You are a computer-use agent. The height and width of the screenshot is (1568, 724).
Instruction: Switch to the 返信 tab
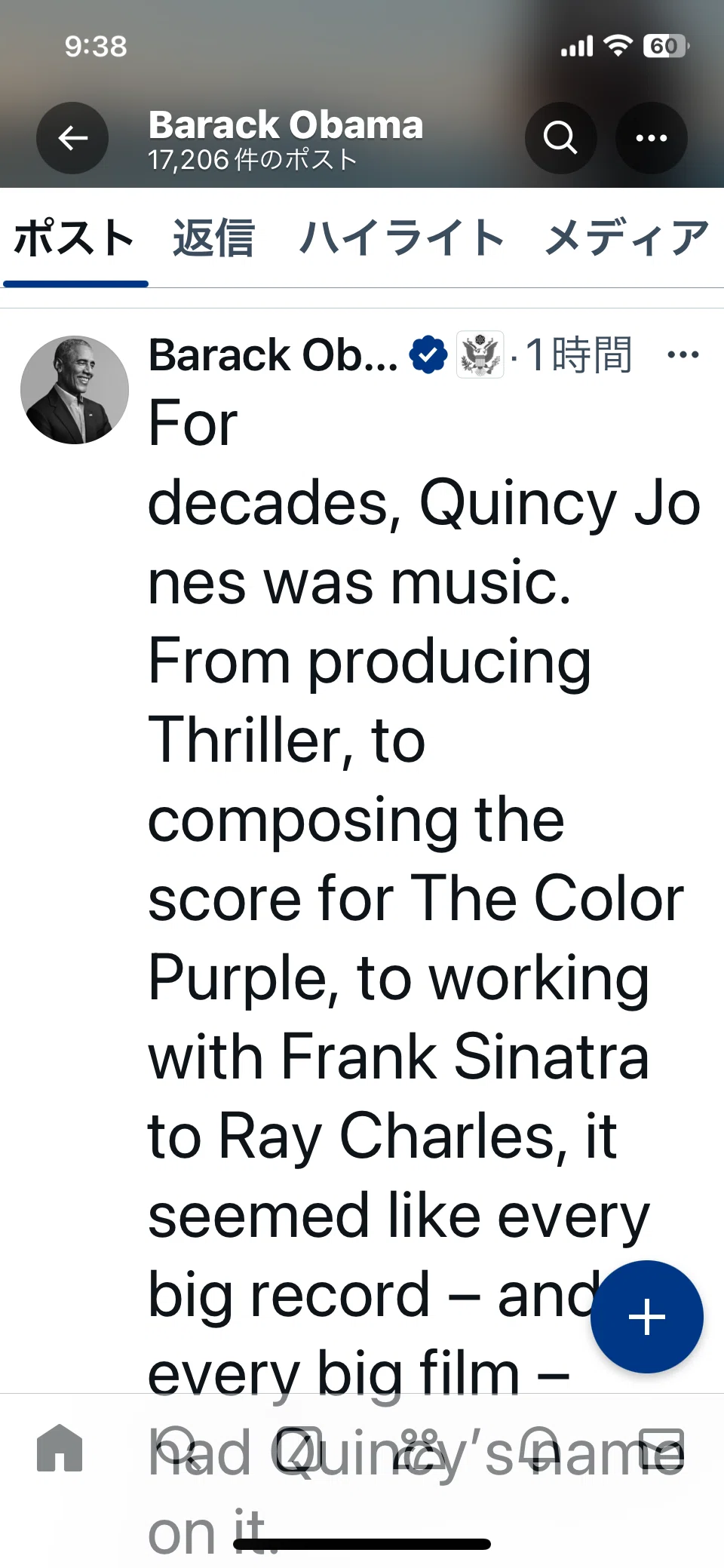[x=213, y=238]
